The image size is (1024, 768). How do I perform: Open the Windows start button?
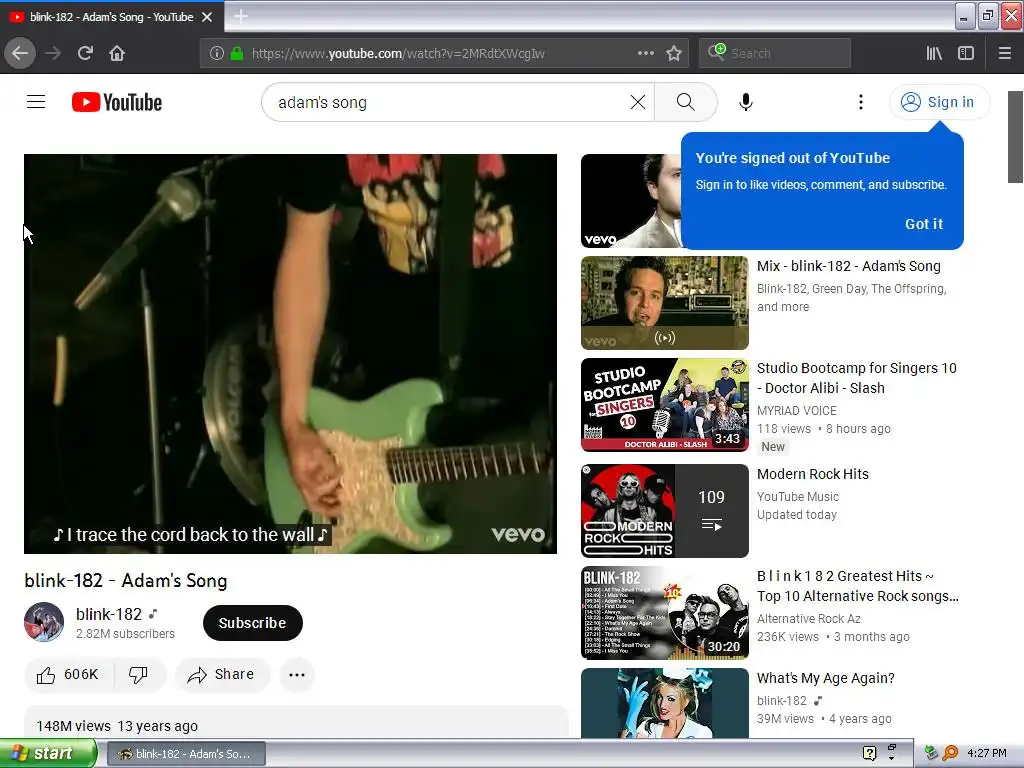coord(48,753)
